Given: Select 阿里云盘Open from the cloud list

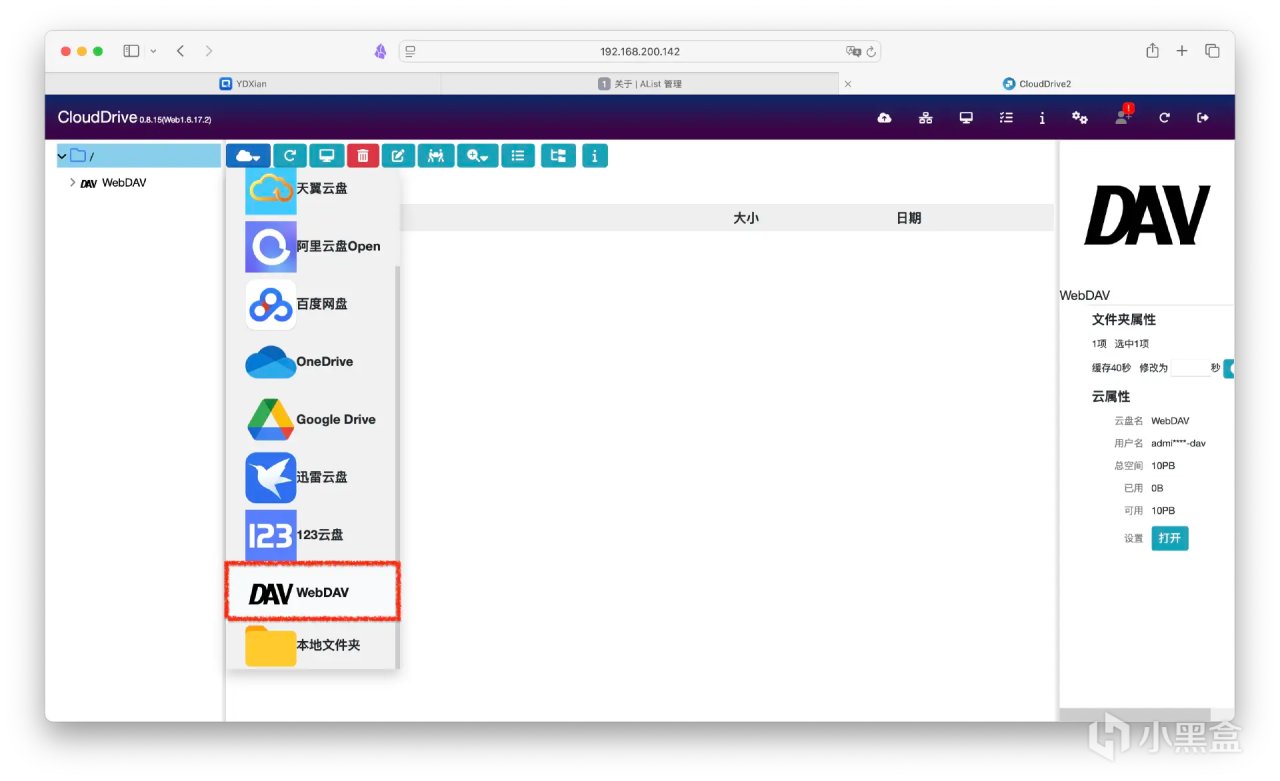Looking at the screenshot, I should pyautogui.click(x=312, y=246).
